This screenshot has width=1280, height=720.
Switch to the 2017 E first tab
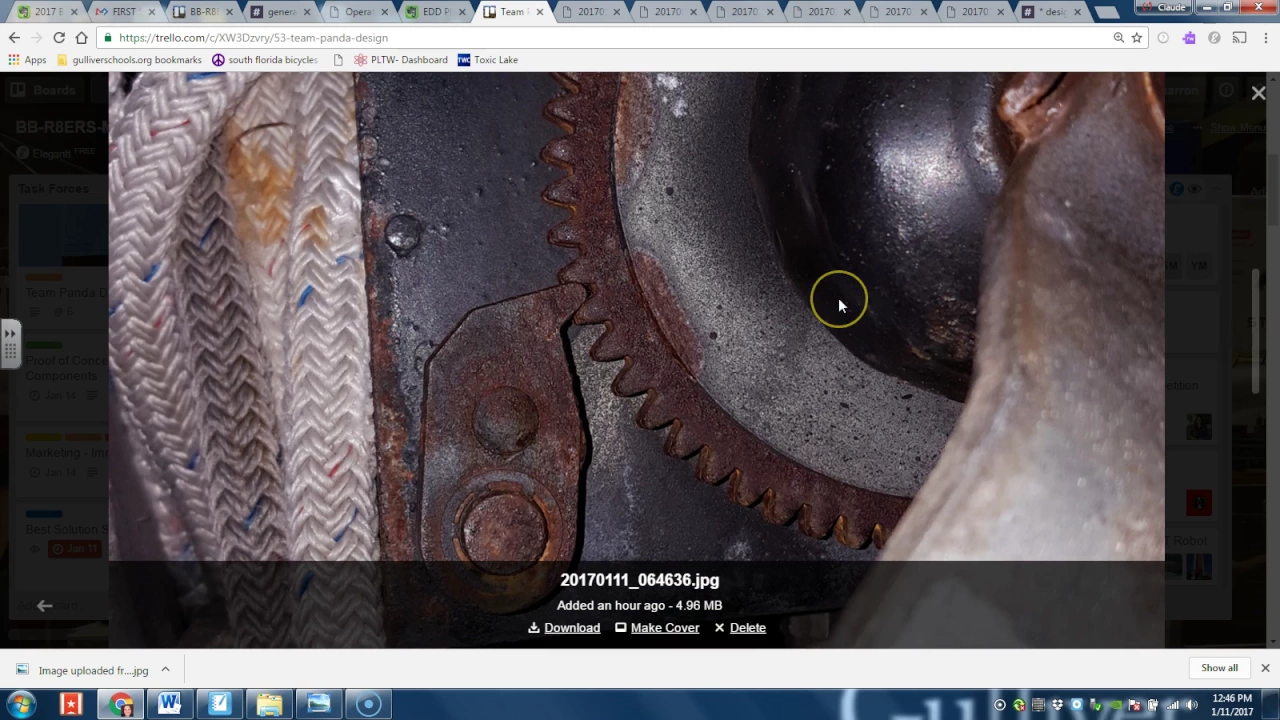click(x=45, y=12)
